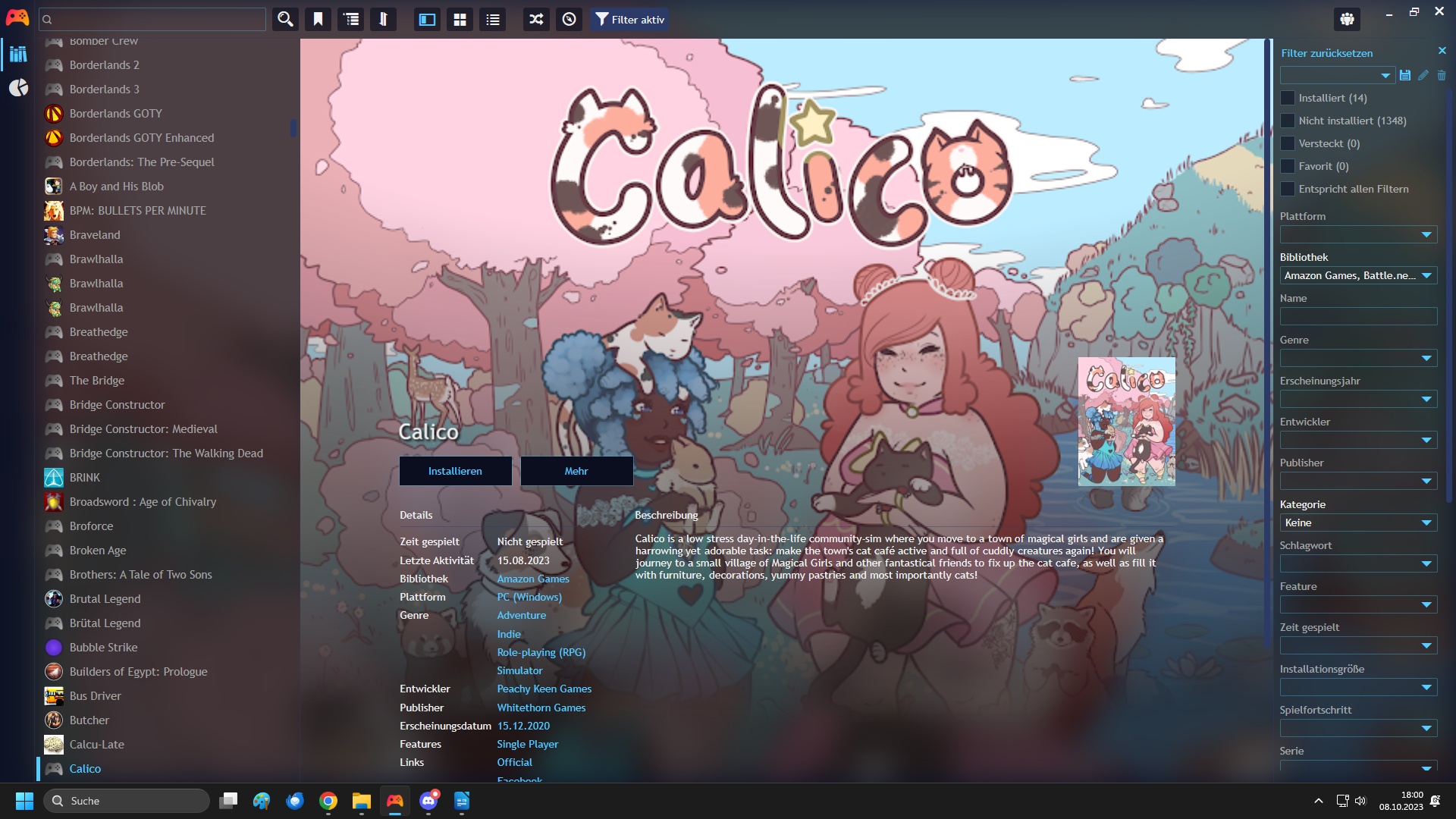This screenshot has height=819, width=1456.
Task: Open the search tool in the toolbar
Action: tap(284, 19)
